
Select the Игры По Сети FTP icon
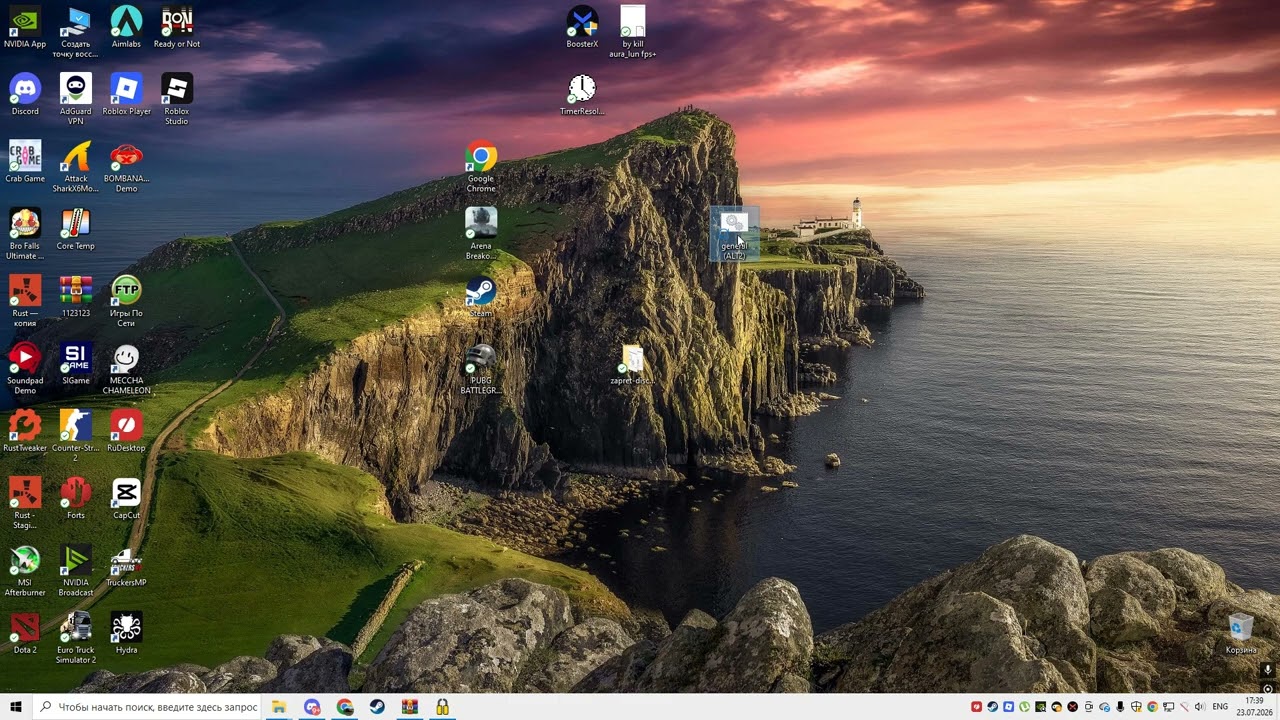click(x=126, y=300)
